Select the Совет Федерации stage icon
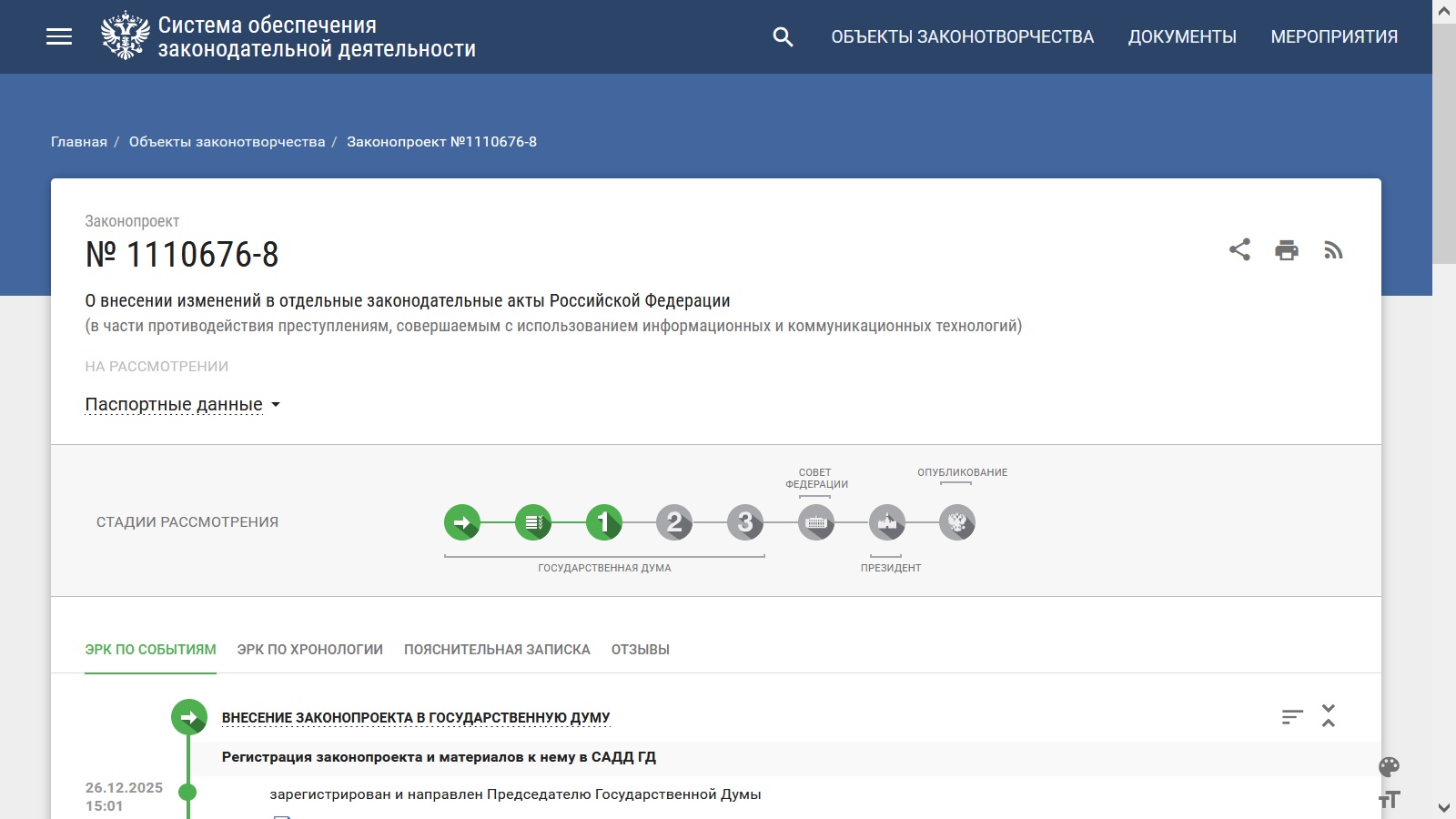Viewport: 1456px width, 819px height. coord(817,523)
